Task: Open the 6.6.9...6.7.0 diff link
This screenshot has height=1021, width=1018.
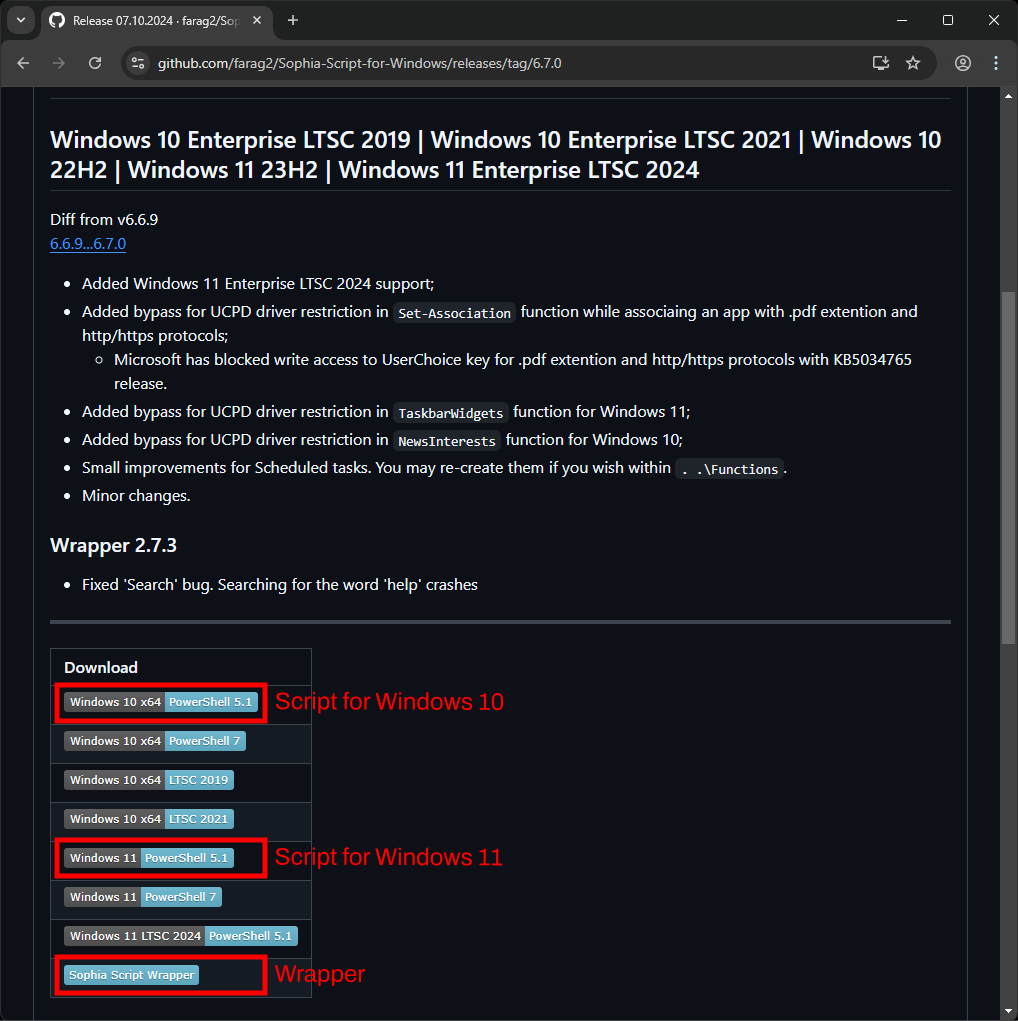Action: coord(88,244)
